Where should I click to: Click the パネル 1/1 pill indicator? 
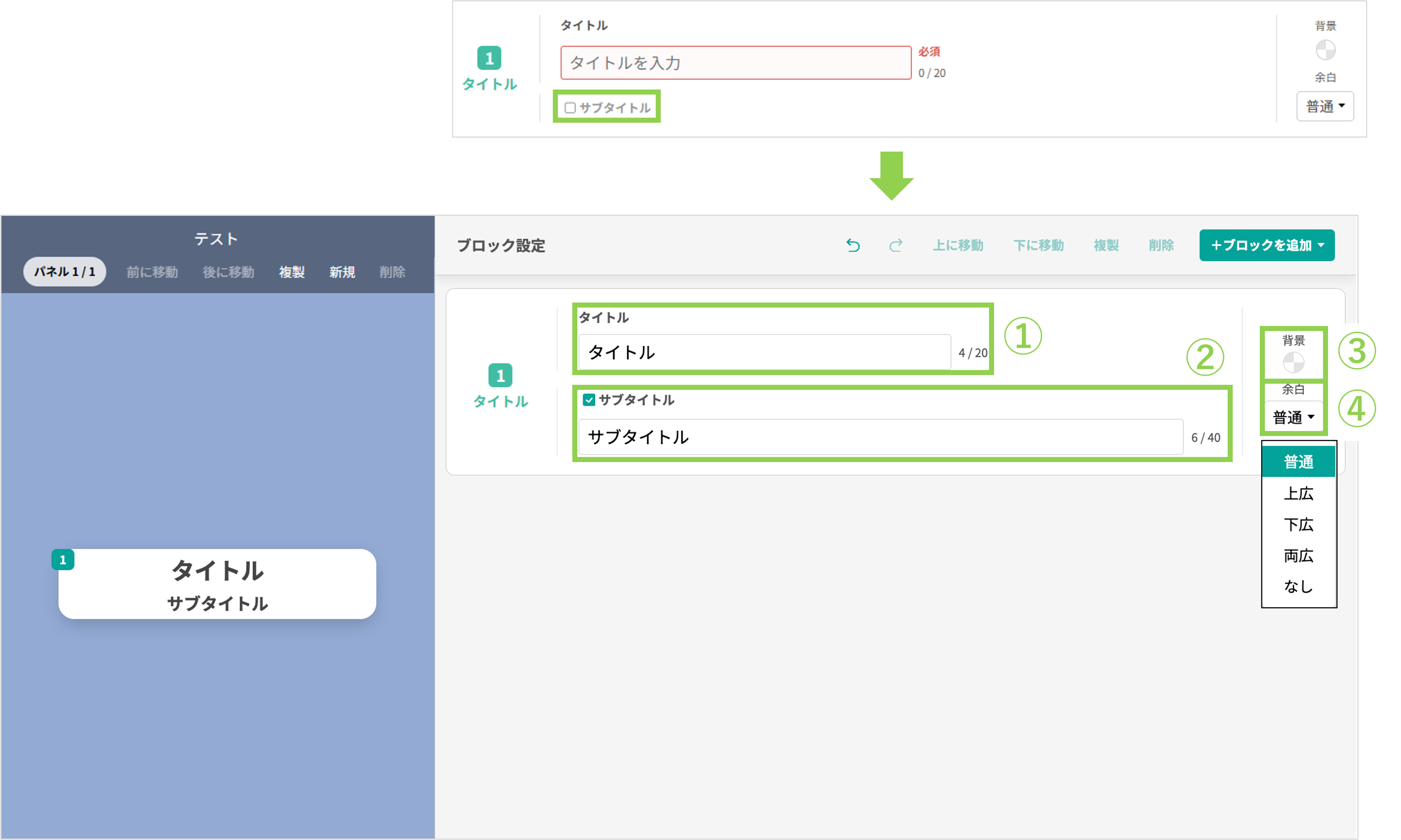point(65,272)
